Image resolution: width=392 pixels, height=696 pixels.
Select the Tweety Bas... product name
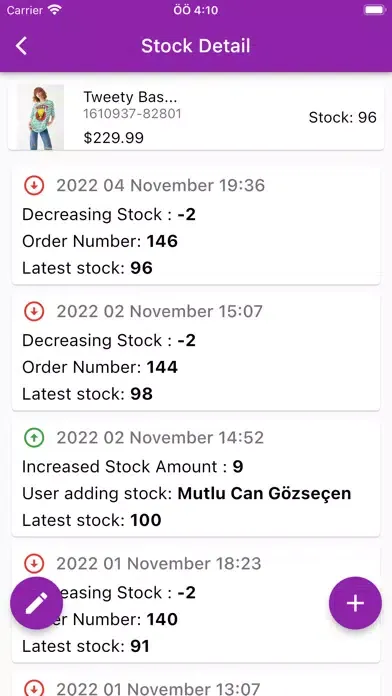130,97
